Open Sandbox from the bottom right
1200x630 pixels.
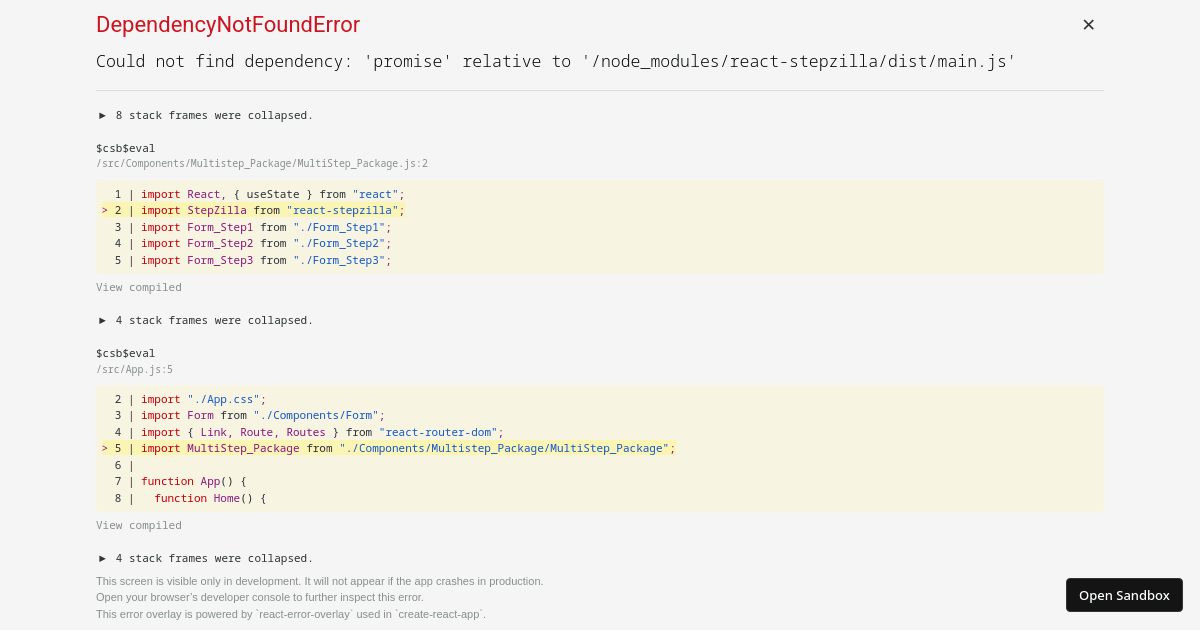pos(1124,594)
